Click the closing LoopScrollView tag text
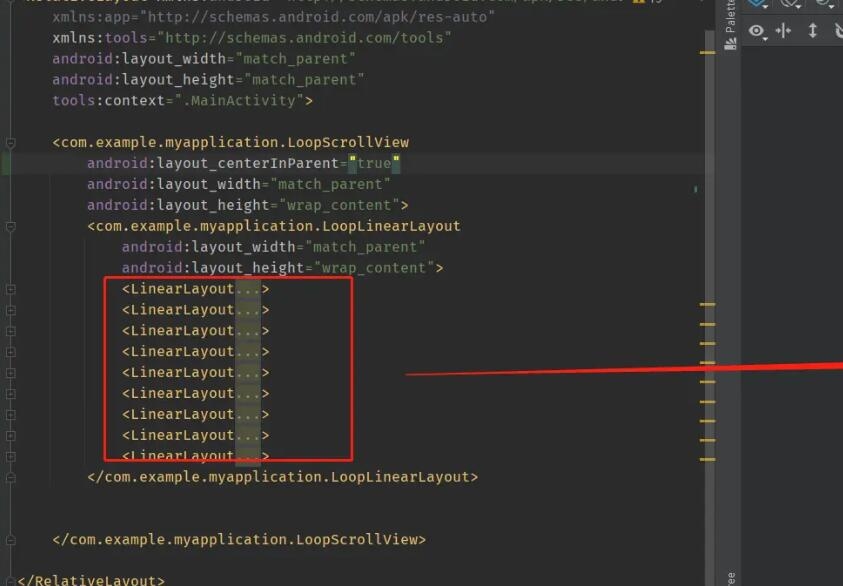The width and height of the screenshot is (843, 586). (240, 539)
